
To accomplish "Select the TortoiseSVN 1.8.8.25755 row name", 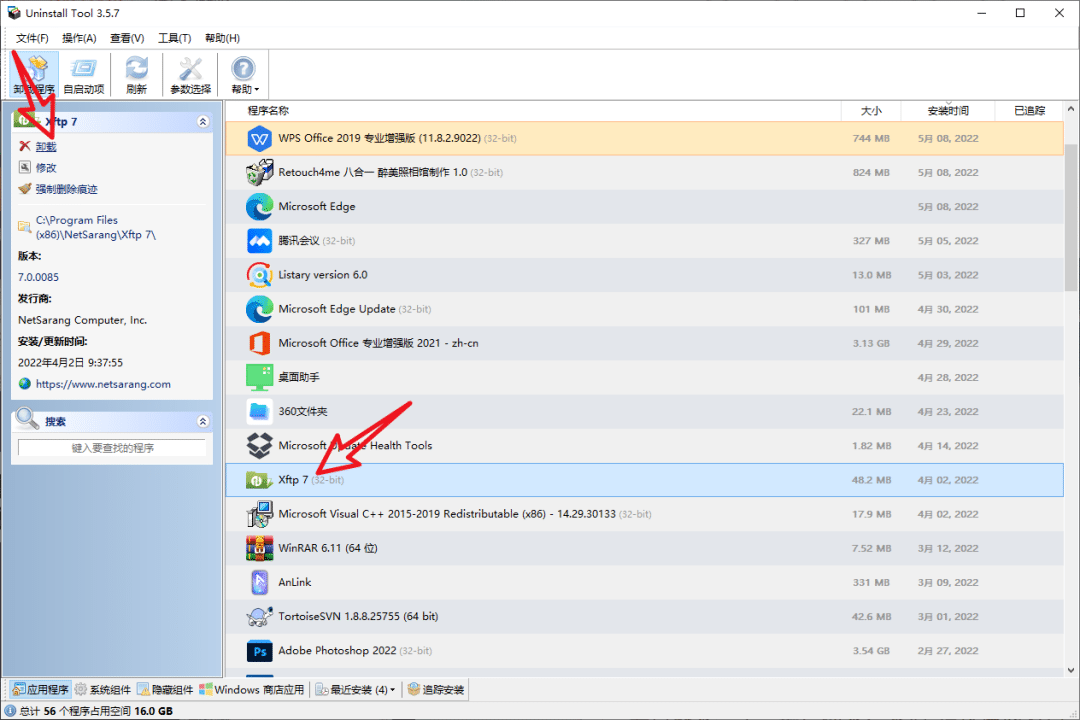I will tap(358, 617).
